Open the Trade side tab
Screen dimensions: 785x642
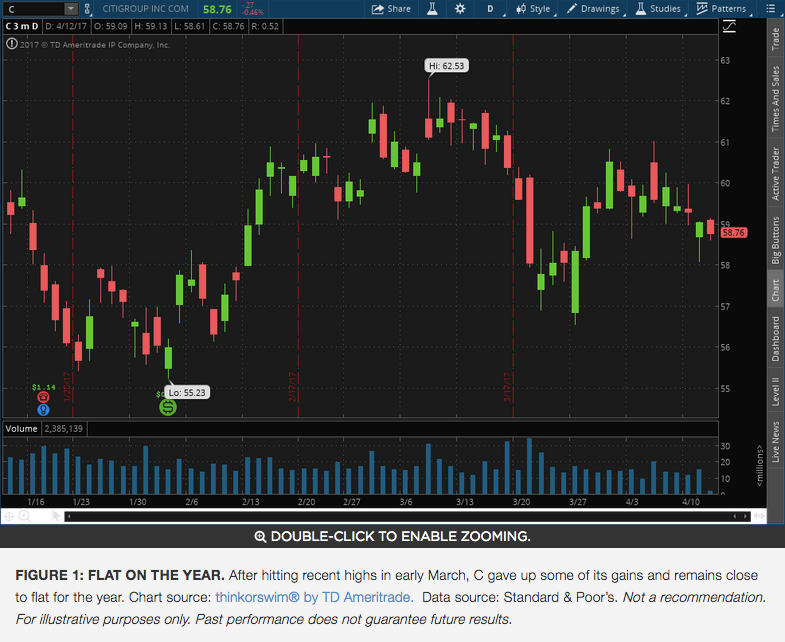(775, 39)
